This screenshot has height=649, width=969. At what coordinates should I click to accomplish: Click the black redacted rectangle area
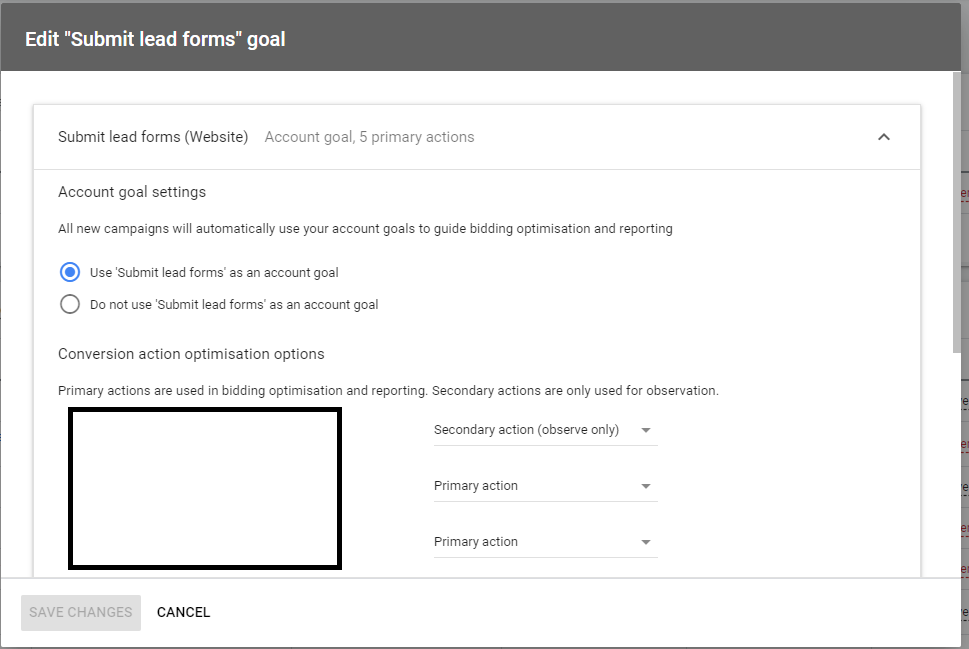tap(204, 488)
